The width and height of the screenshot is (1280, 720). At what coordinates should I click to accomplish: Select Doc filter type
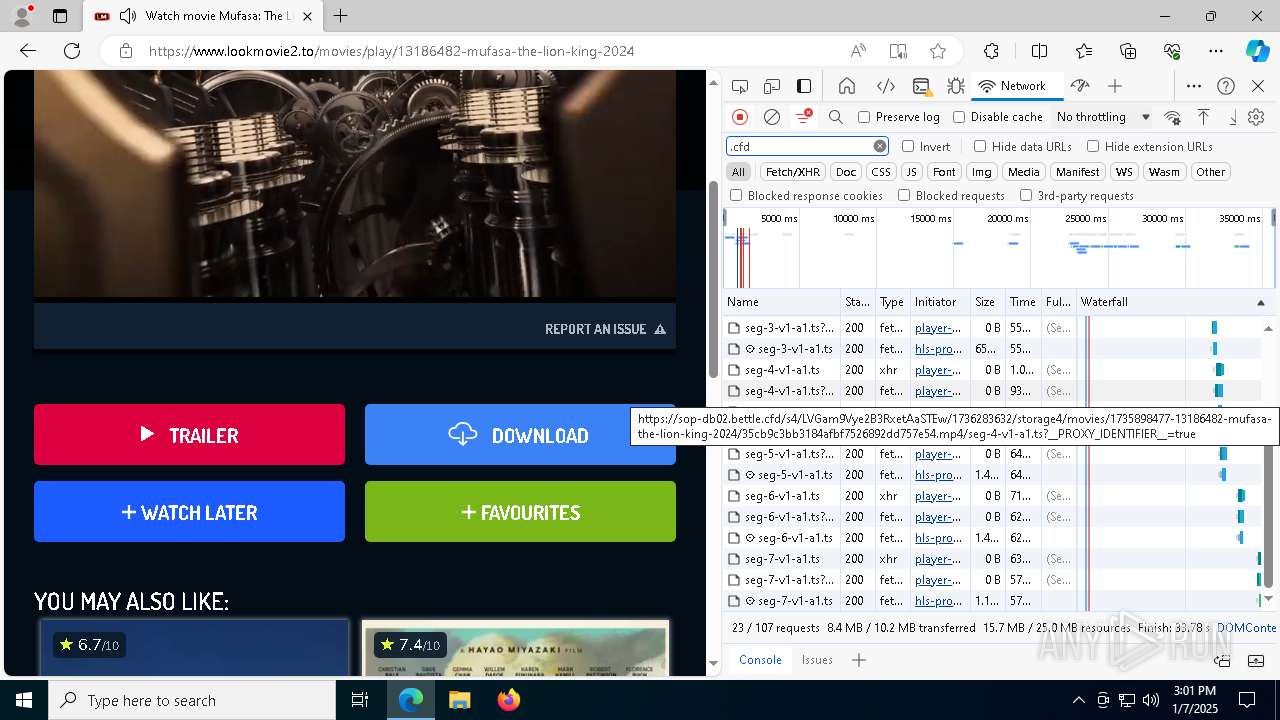846,172
